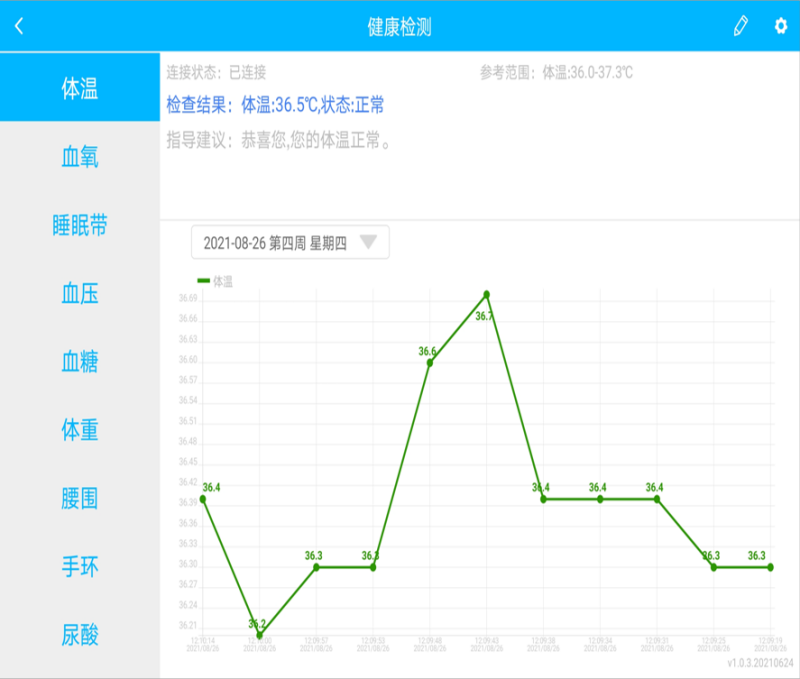800x679 pixels.
Task: Click the 36.2 lowest data point
Action: pyautogui.click(x=260, y=635)
